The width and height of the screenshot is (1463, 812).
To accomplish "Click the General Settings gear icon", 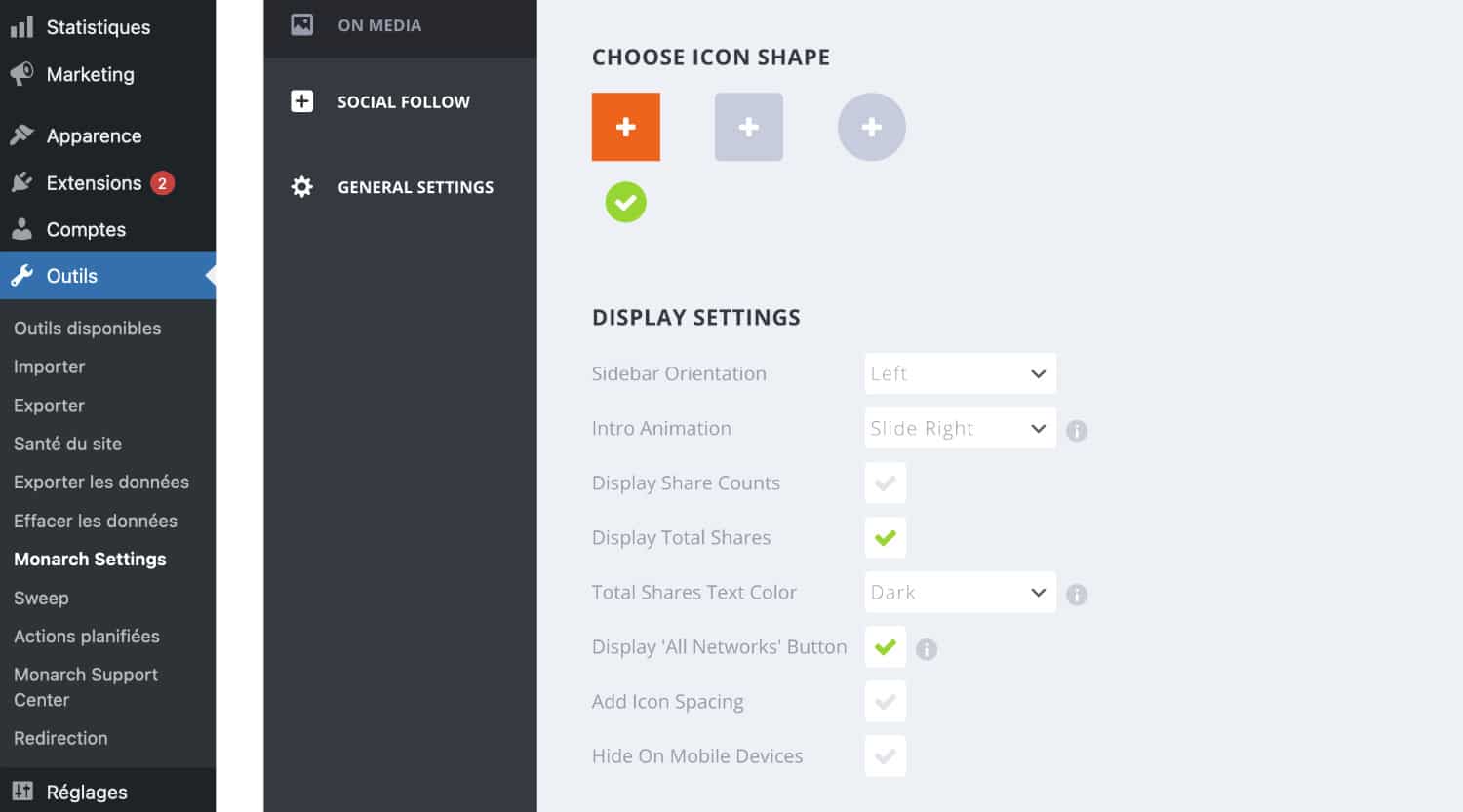I will pyautogui.click(x=302, y=186).
